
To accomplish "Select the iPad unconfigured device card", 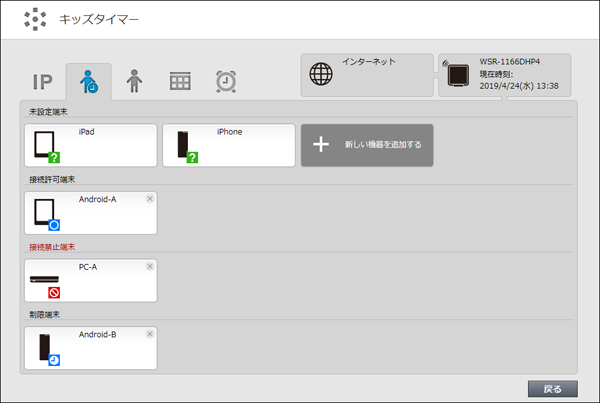I will 91,145.
